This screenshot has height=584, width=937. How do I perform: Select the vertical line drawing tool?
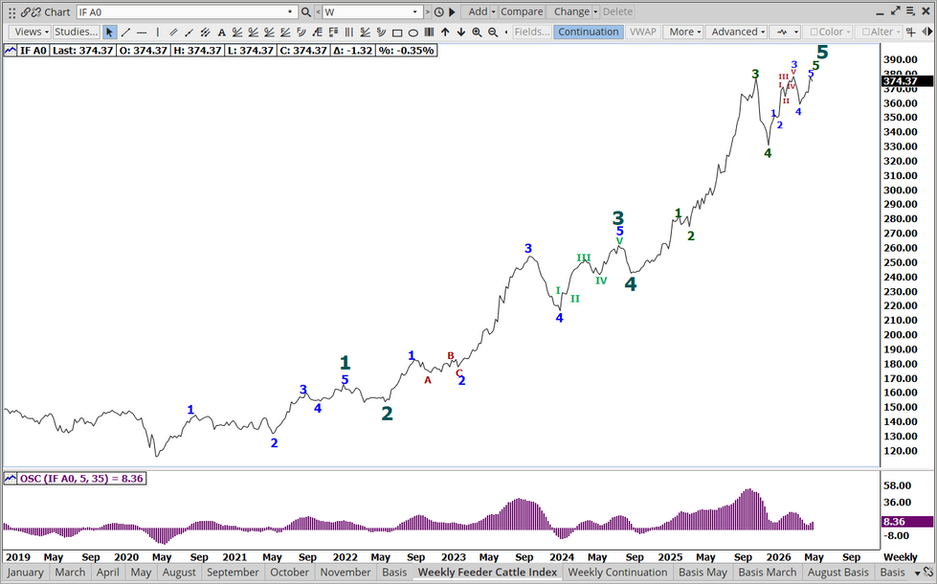158,32
